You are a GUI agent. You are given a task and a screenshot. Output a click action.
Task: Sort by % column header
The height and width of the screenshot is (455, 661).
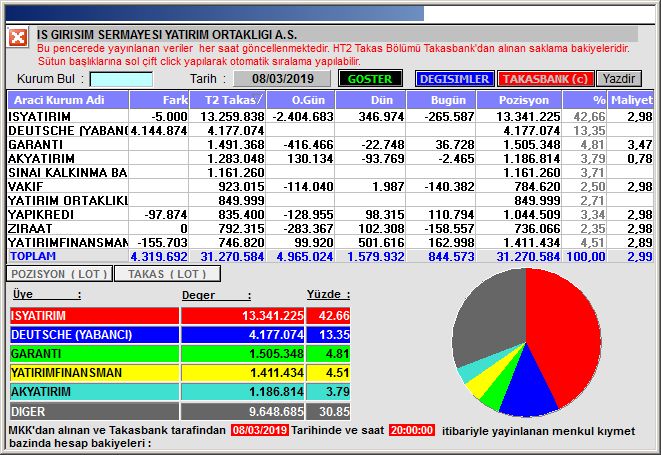coord(585,100)
